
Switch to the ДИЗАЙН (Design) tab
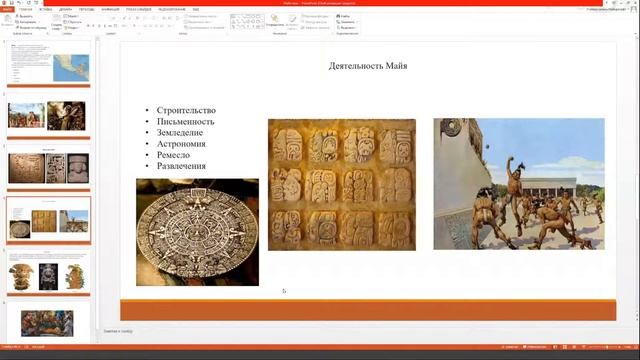(65, 9)
